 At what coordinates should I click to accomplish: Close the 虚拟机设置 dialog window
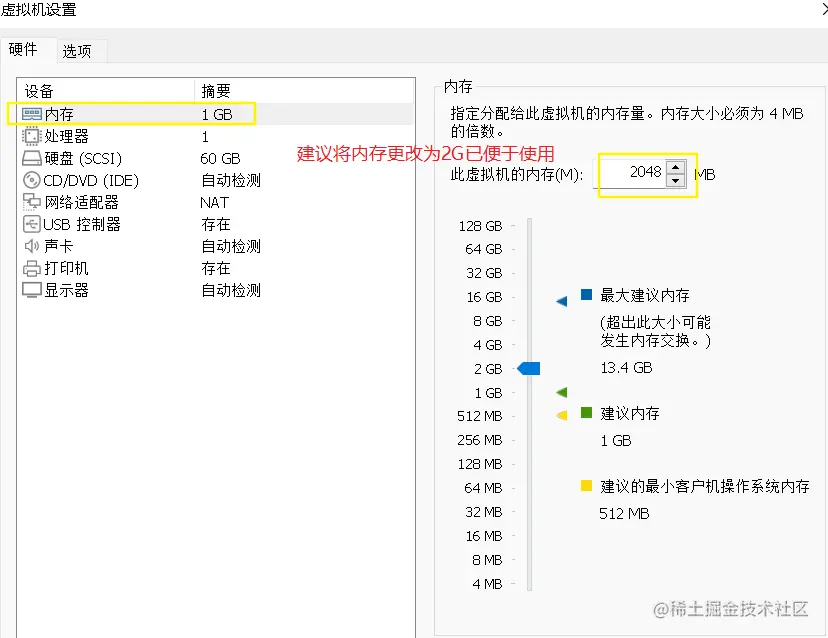(824, 9)
